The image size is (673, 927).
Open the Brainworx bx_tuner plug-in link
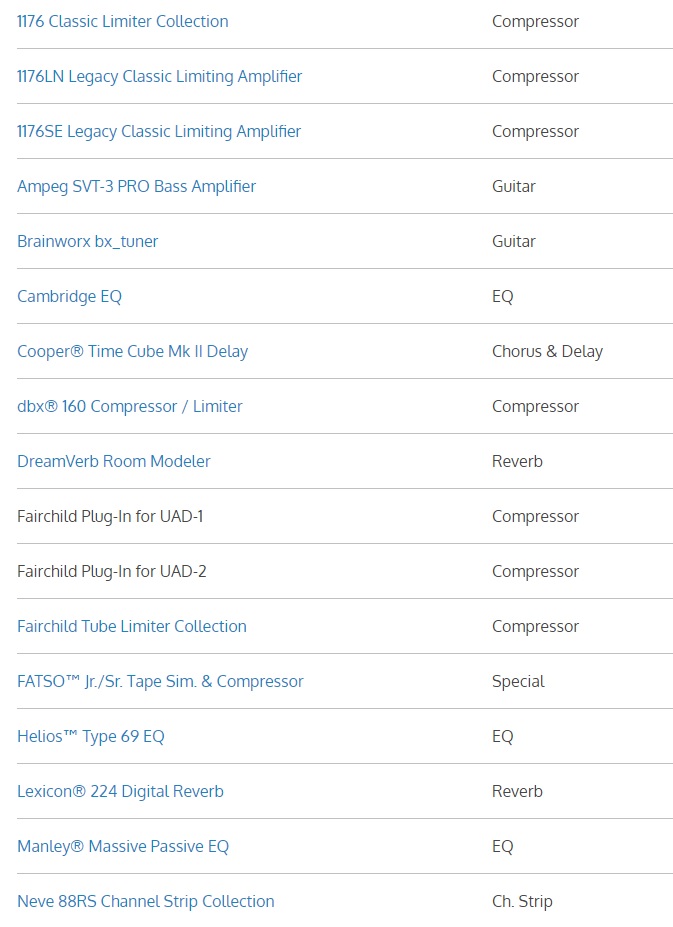[87, 241]
